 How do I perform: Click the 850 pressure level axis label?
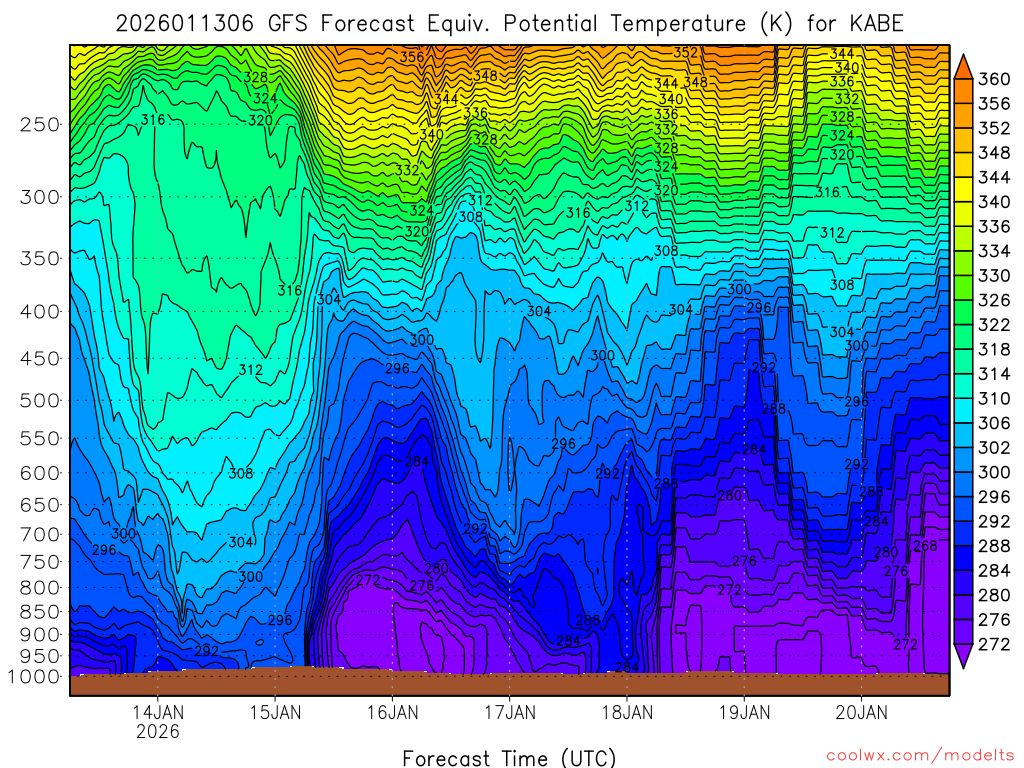(x=40, y=612)
